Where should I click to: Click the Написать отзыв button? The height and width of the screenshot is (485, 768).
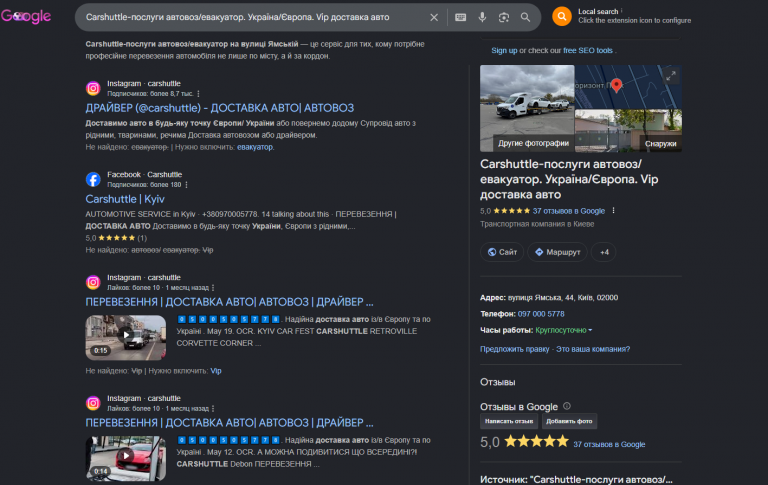pos(509,421)
